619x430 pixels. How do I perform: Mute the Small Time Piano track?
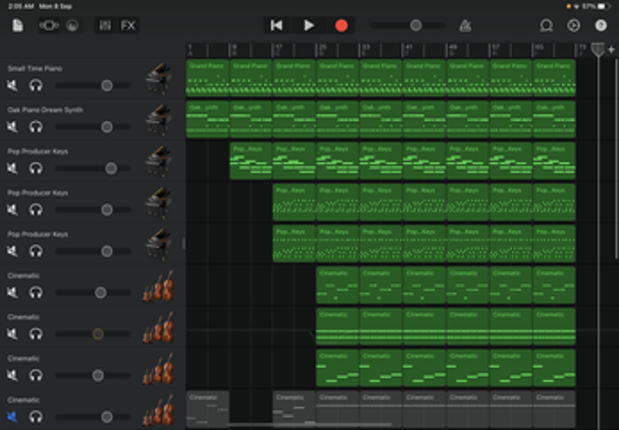[12, 86]
